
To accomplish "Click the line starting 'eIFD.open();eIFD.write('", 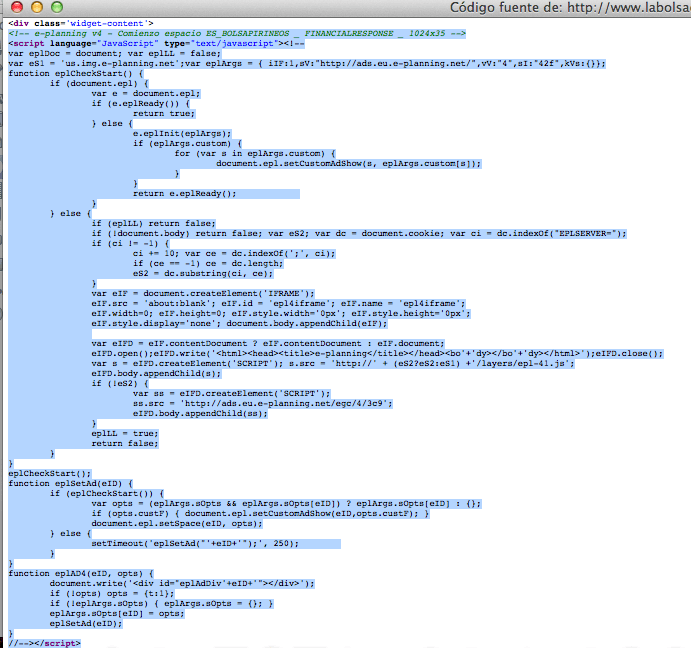I will [377, 354].
